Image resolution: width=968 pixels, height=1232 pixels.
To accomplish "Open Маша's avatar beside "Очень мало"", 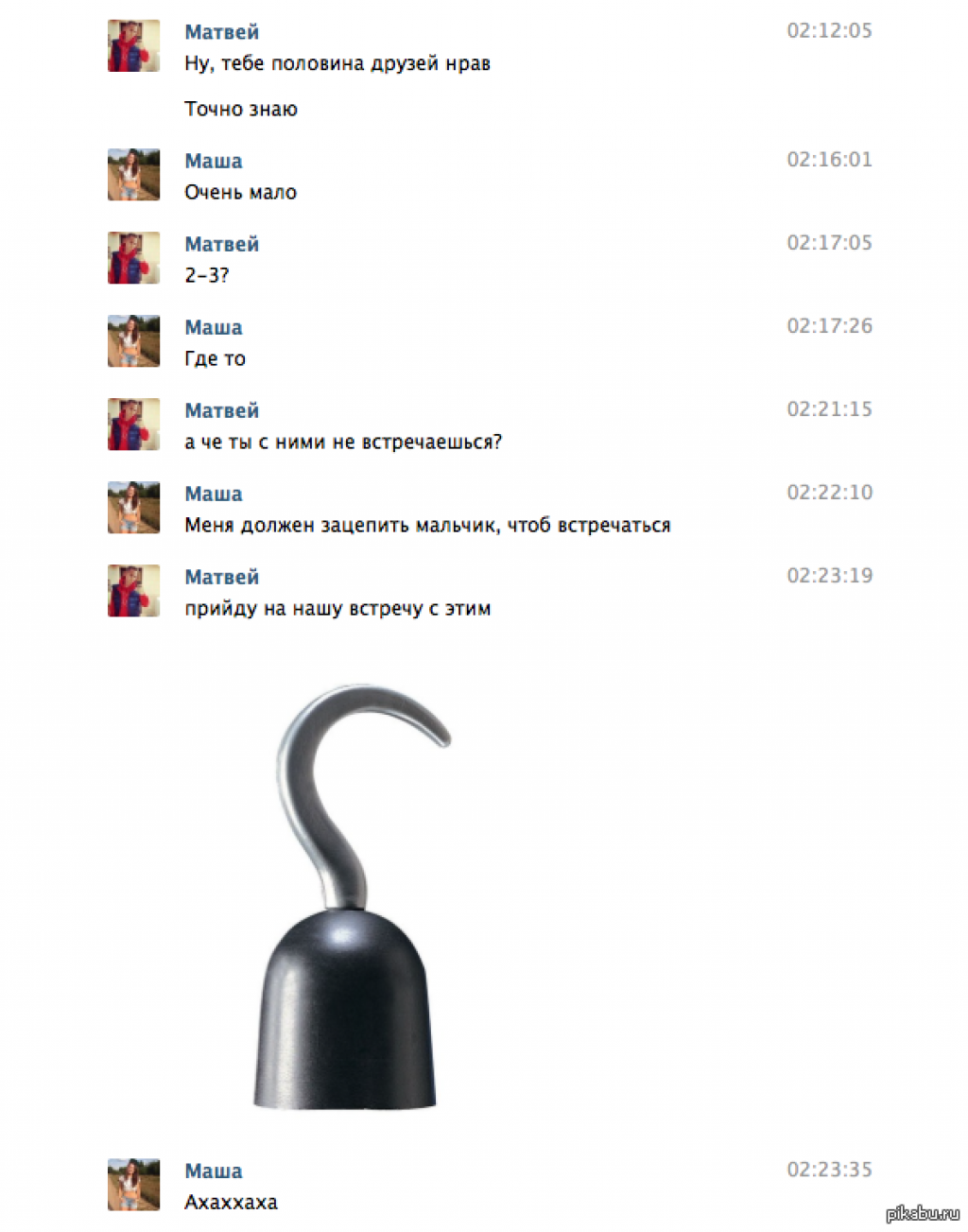I will [133, 174].
